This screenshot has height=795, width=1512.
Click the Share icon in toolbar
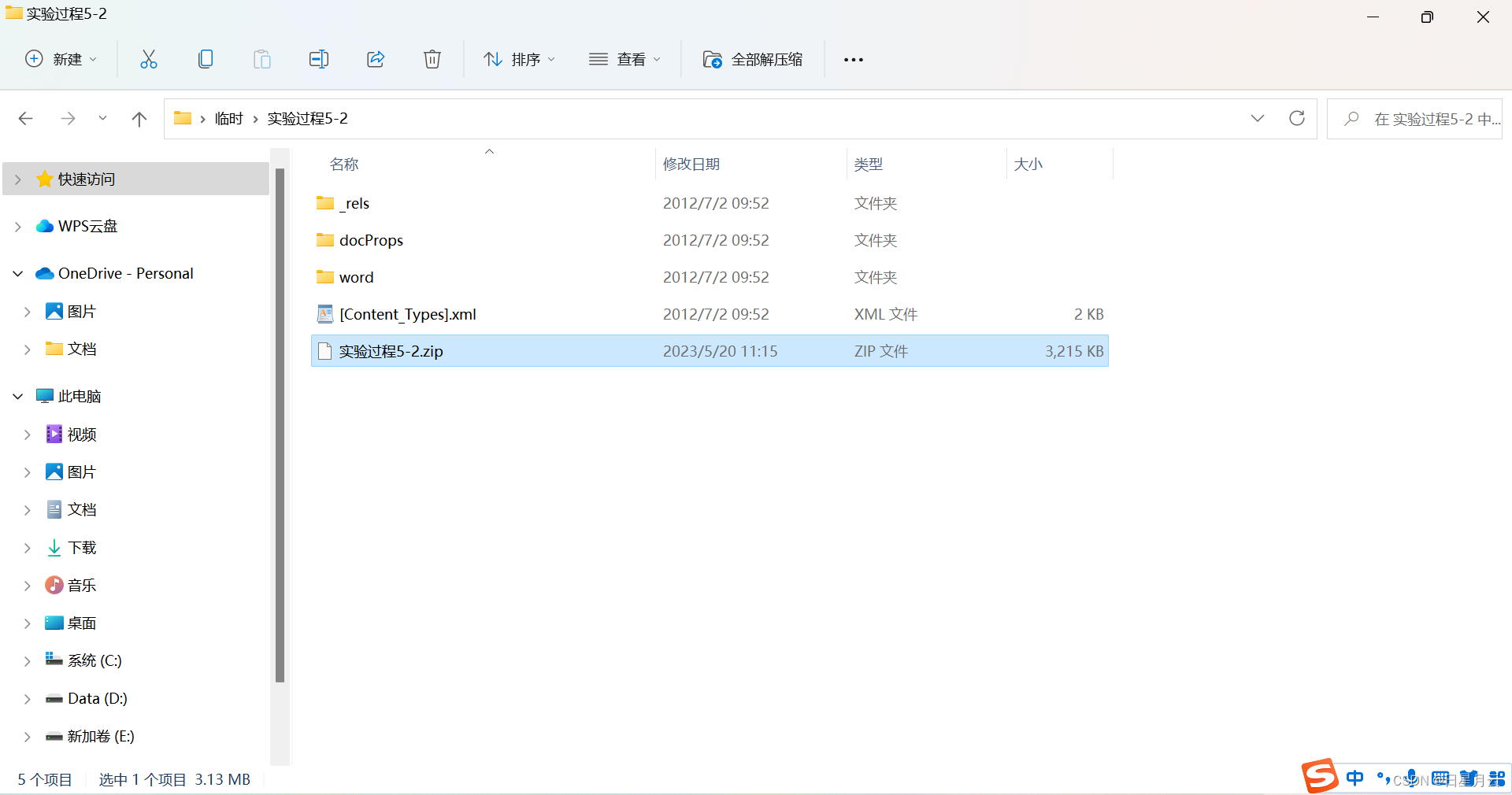click(x=376, y=59)
